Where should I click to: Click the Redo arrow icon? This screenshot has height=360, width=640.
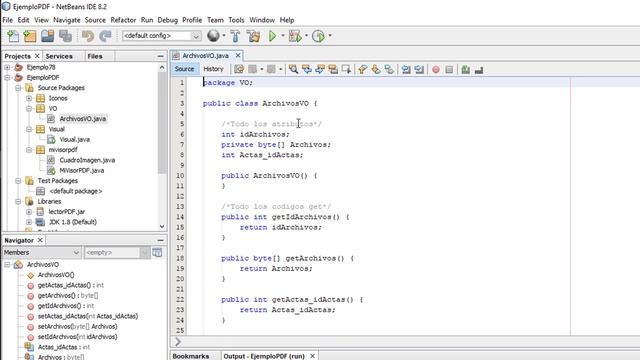coord(105,36)
